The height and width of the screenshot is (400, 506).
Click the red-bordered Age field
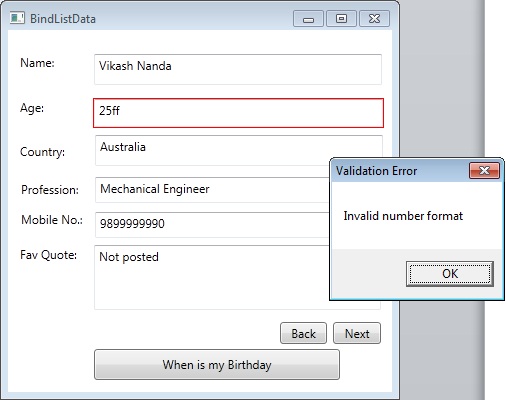click(x=238, y=113)
